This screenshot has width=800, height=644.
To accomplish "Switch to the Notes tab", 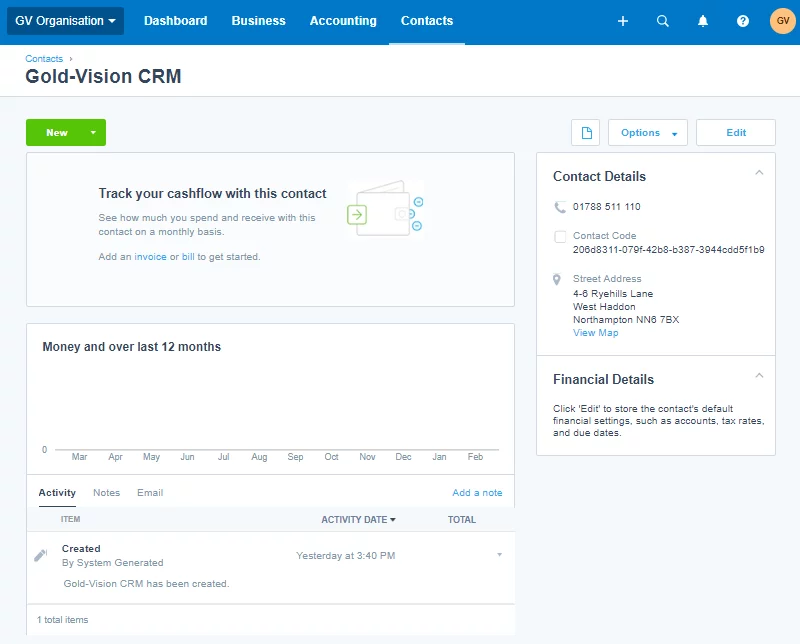I will click(x=107, y=492).
